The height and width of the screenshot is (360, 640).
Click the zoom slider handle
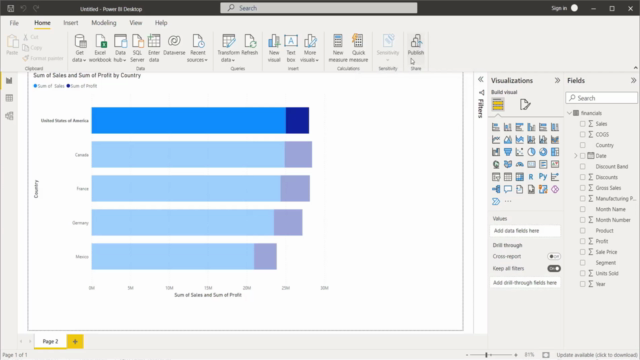[x=486, y=355]
